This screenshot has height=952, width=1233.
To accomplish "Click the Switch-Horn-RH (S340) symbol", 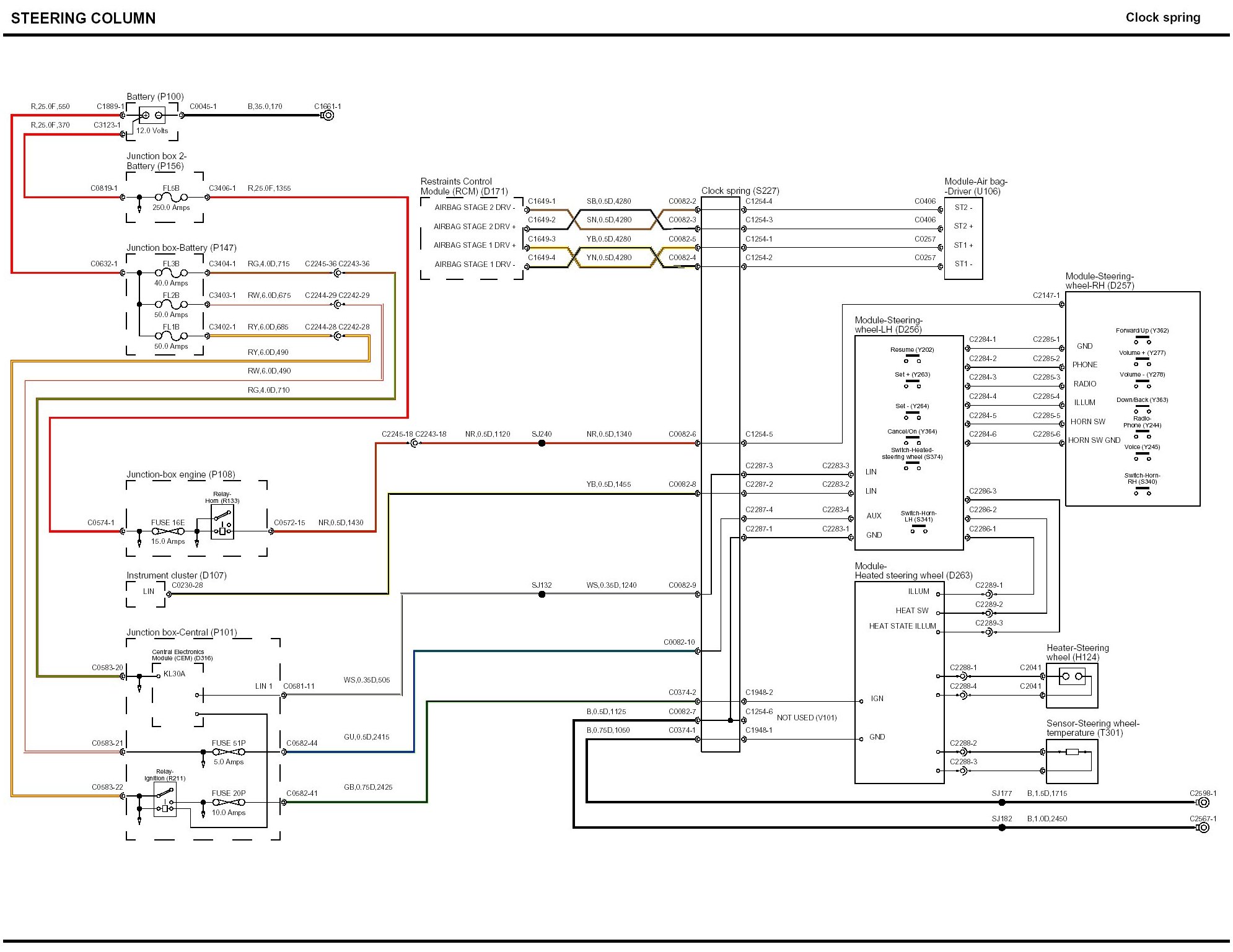I will click(1142, 491).
